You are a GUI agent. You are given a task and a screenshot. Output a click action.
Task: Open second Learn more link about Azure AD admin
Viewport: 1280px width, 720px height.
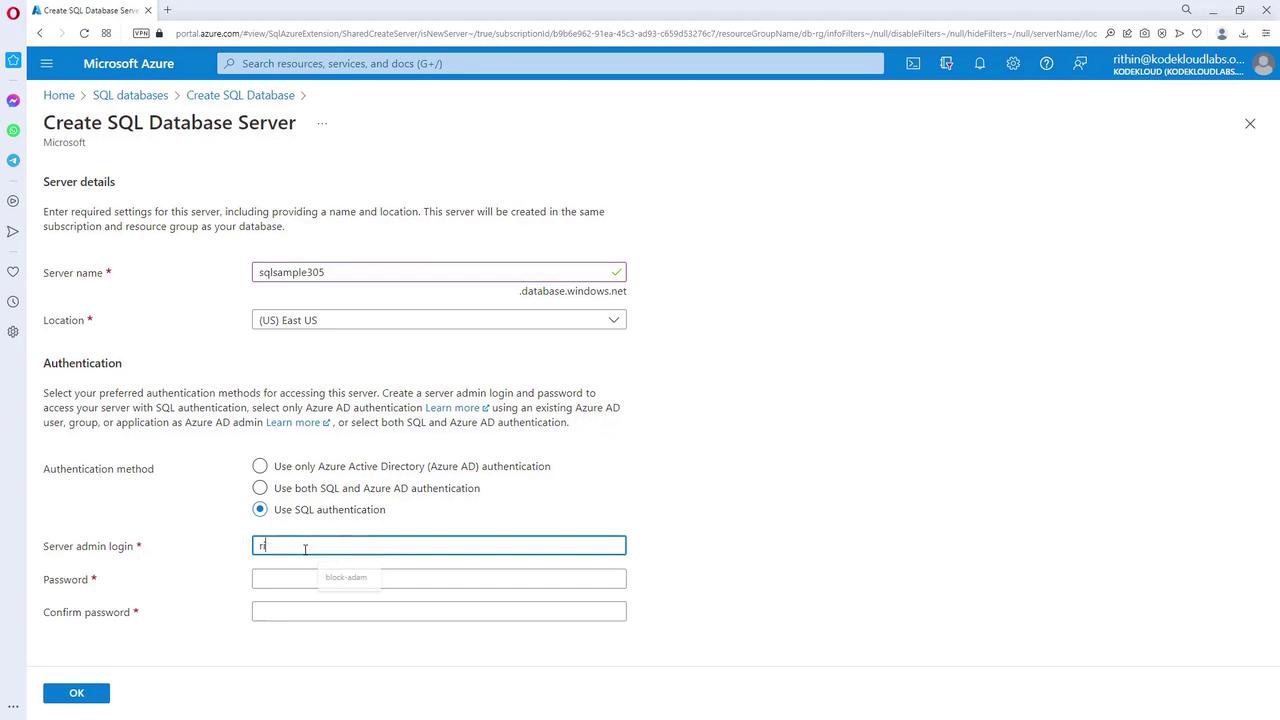click(x=297, y=422)
